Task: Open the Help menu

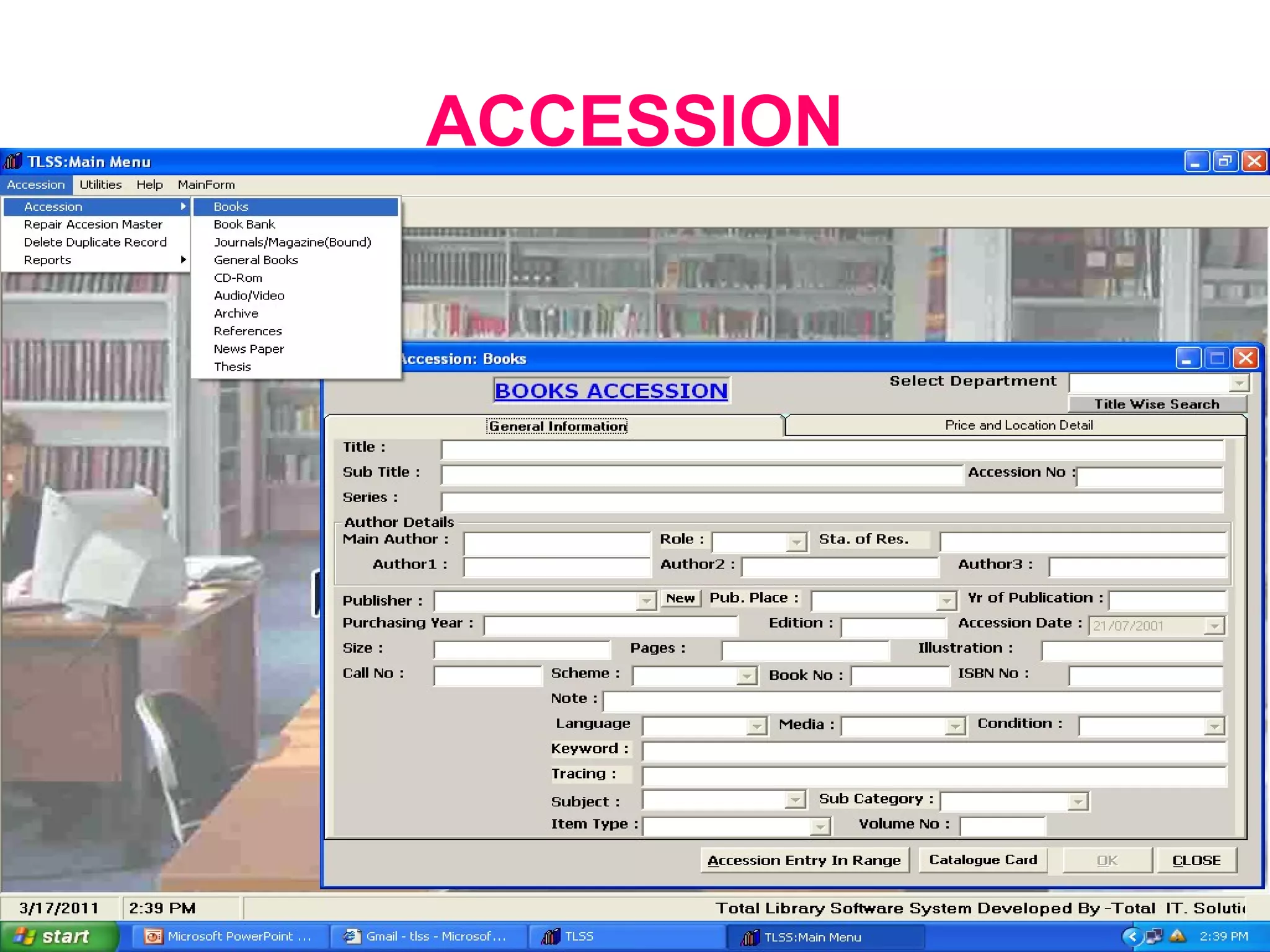Action: pos(149,185)
